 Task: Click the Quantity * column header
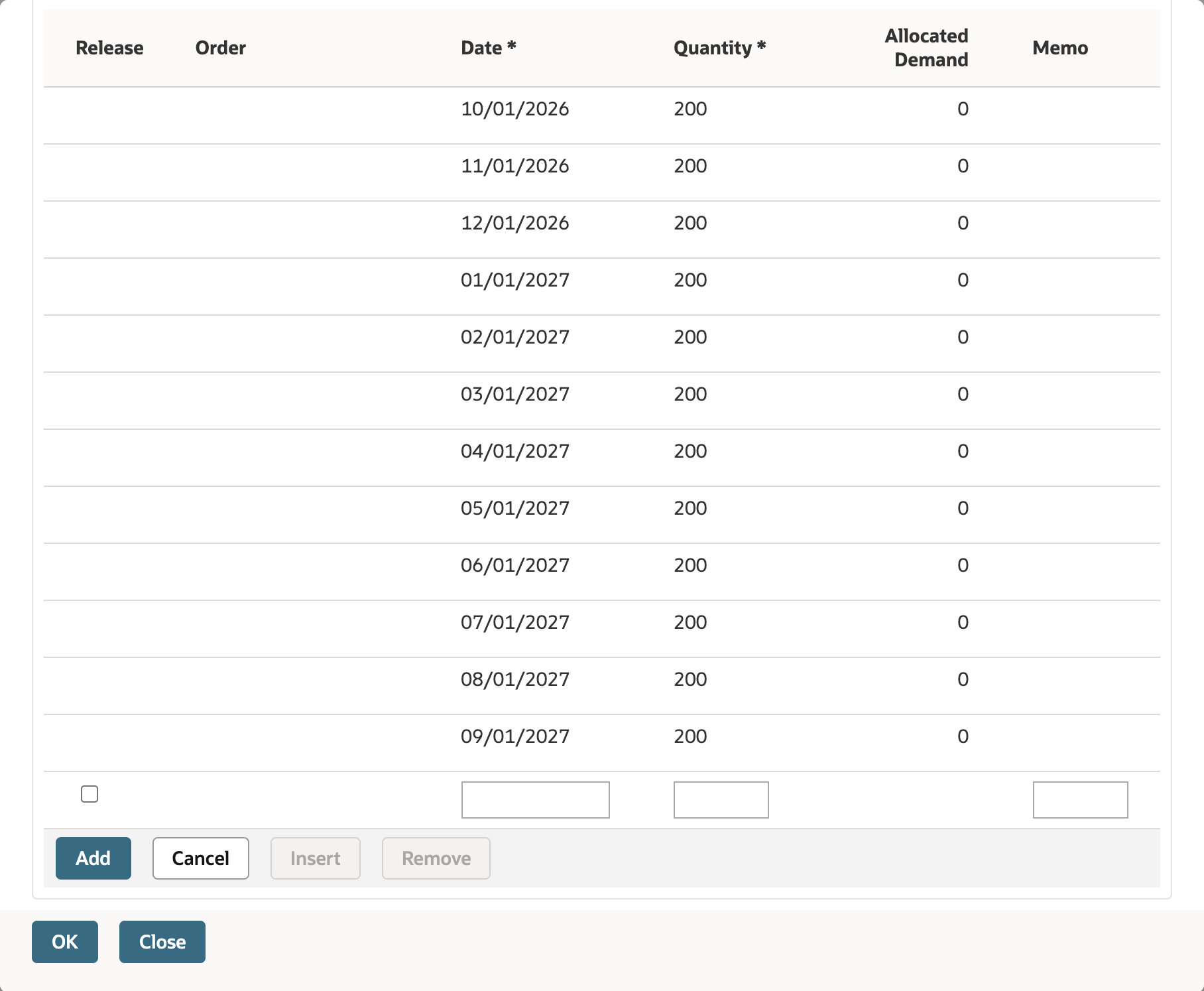tap(720, 48)
